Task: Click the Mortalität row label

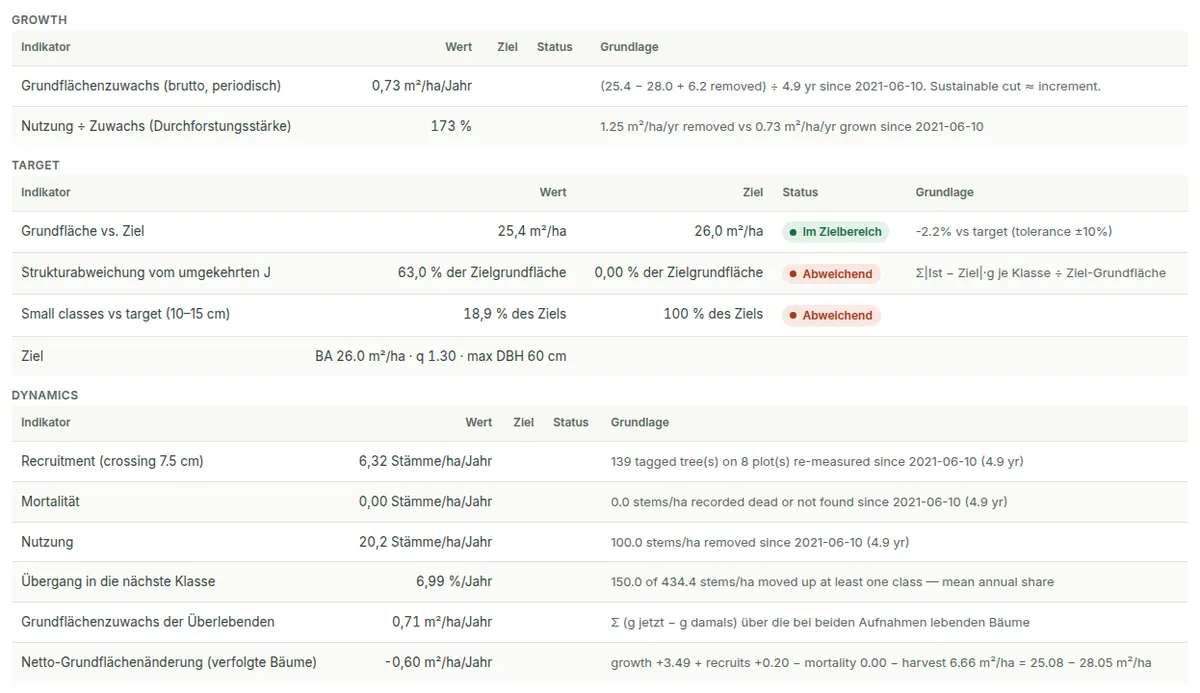Action: 50,501
